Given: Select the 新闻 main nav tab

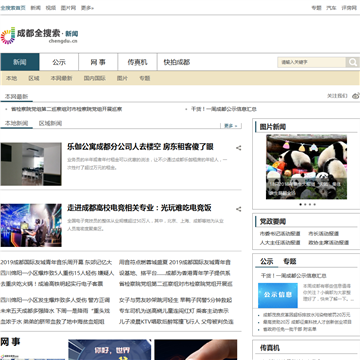Looking at the screenshot, I should pyautogui.click(x=20, y=62).
